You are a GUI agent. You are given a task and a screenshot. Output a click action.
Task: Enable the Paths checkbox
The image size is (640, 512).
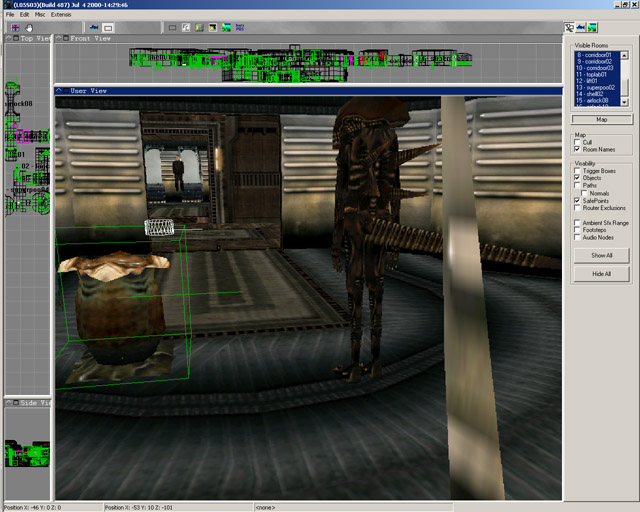577,185
